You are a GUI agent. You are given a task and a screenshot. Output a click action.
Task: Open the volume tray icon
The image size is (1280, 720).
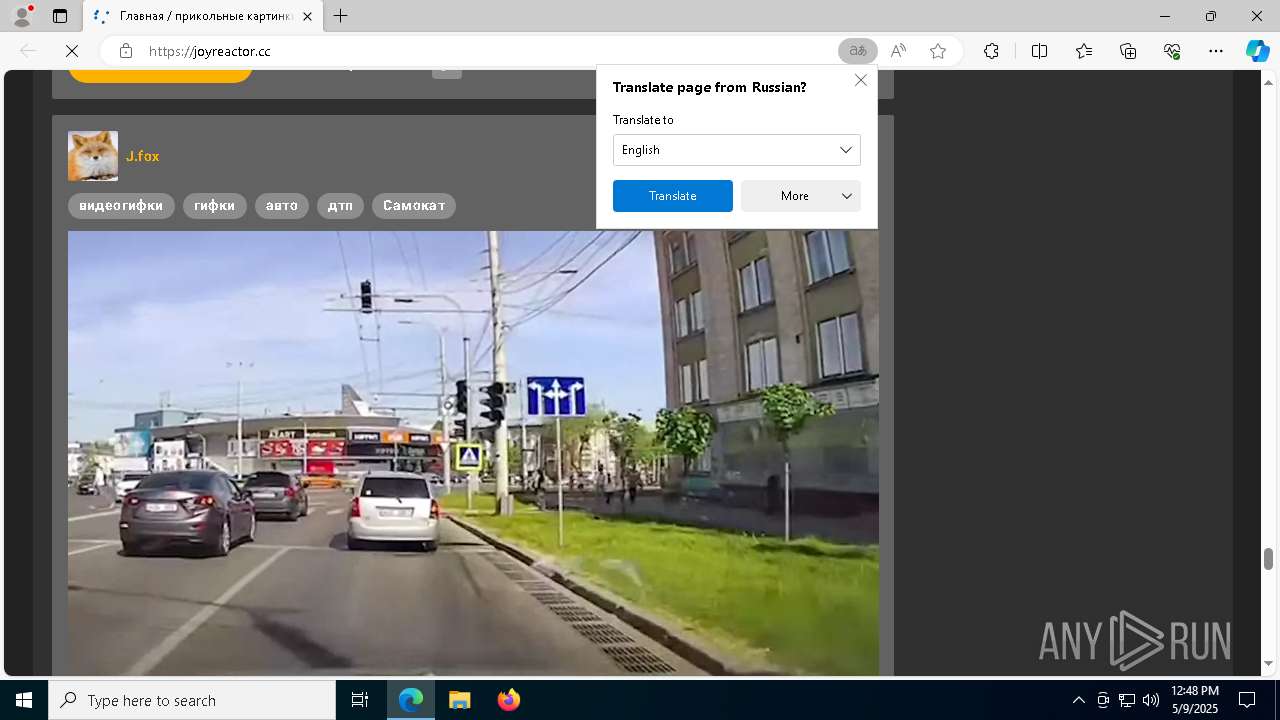1151,700
